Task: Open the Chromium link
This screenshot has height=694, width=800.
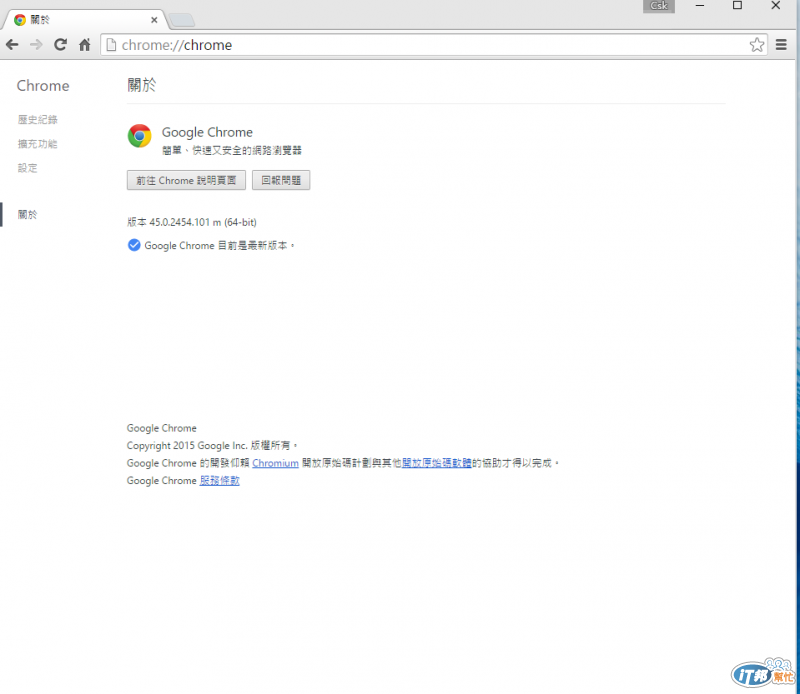Action: 276,463
